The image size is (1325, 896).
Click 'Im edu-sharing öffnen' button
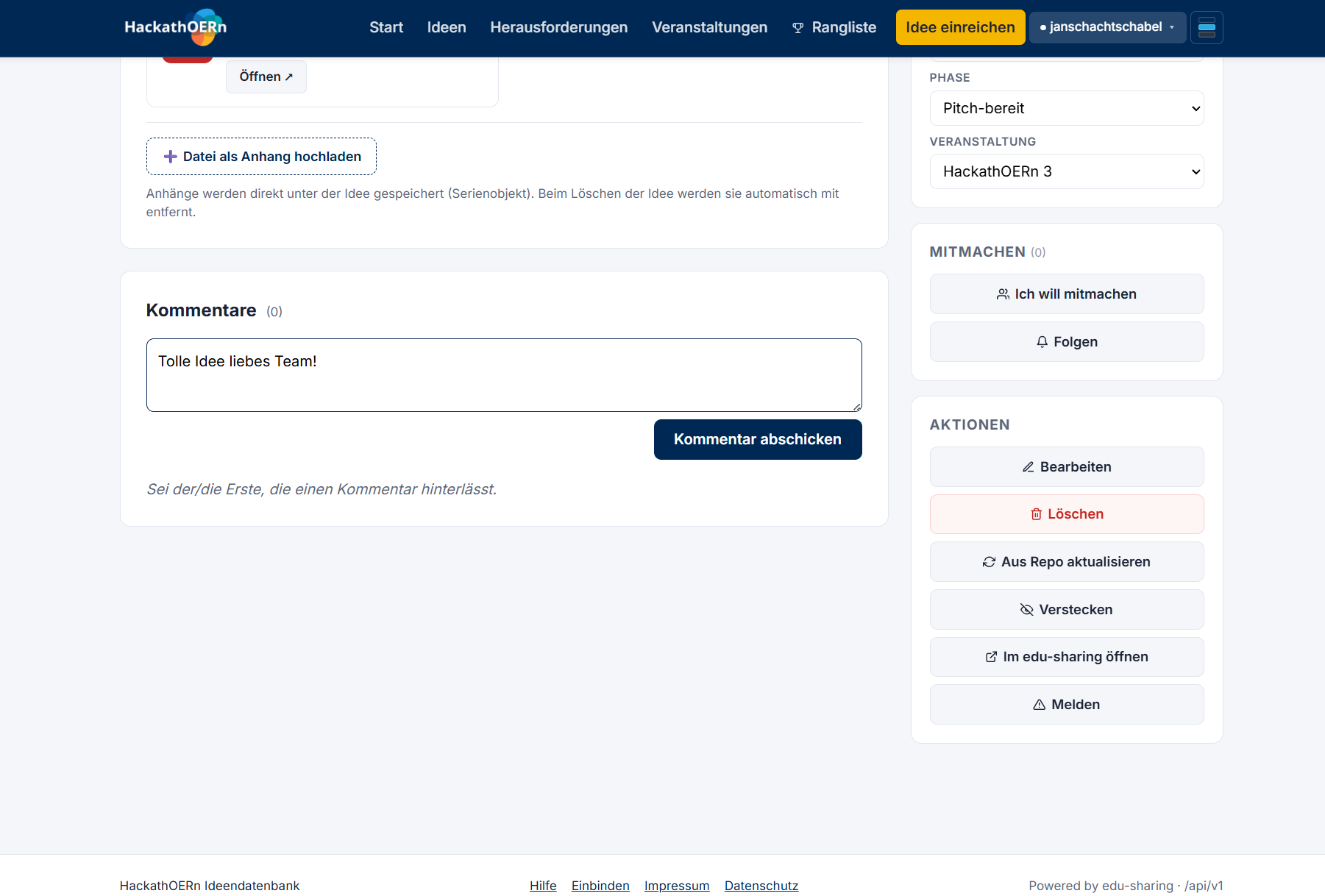(1067, 657)
